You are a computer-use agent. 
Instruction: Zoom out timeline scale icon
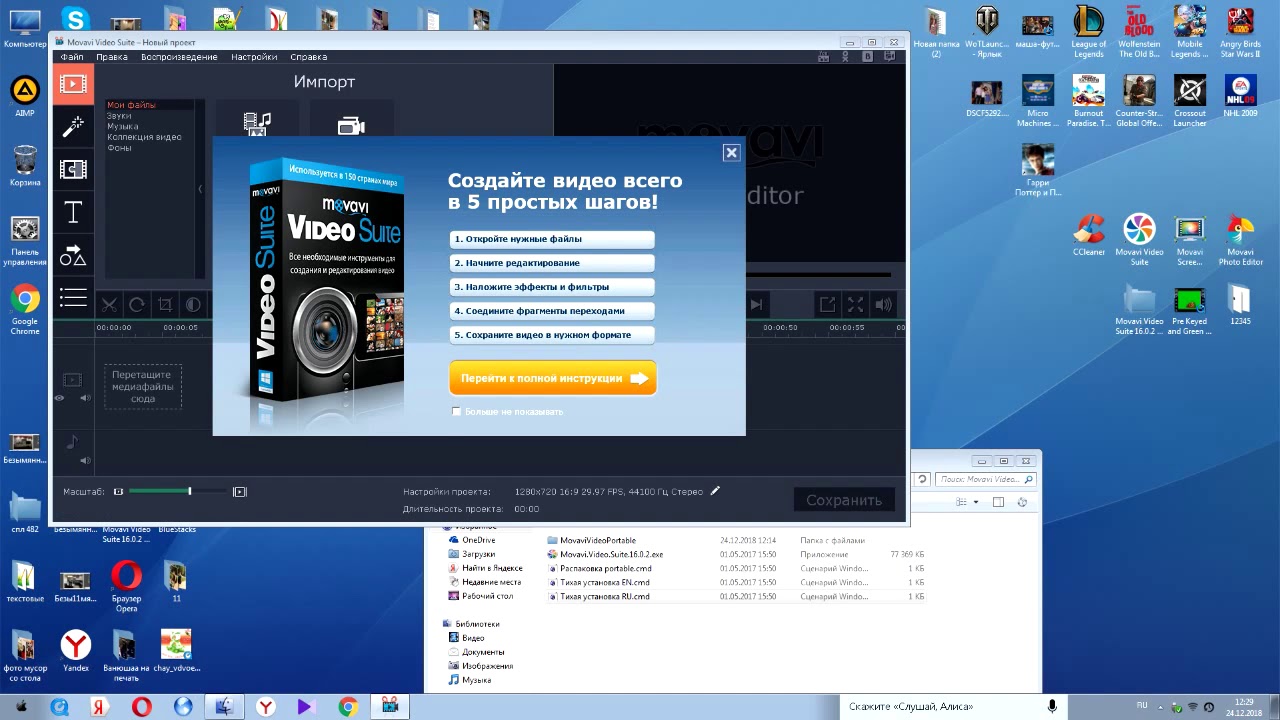118,492
